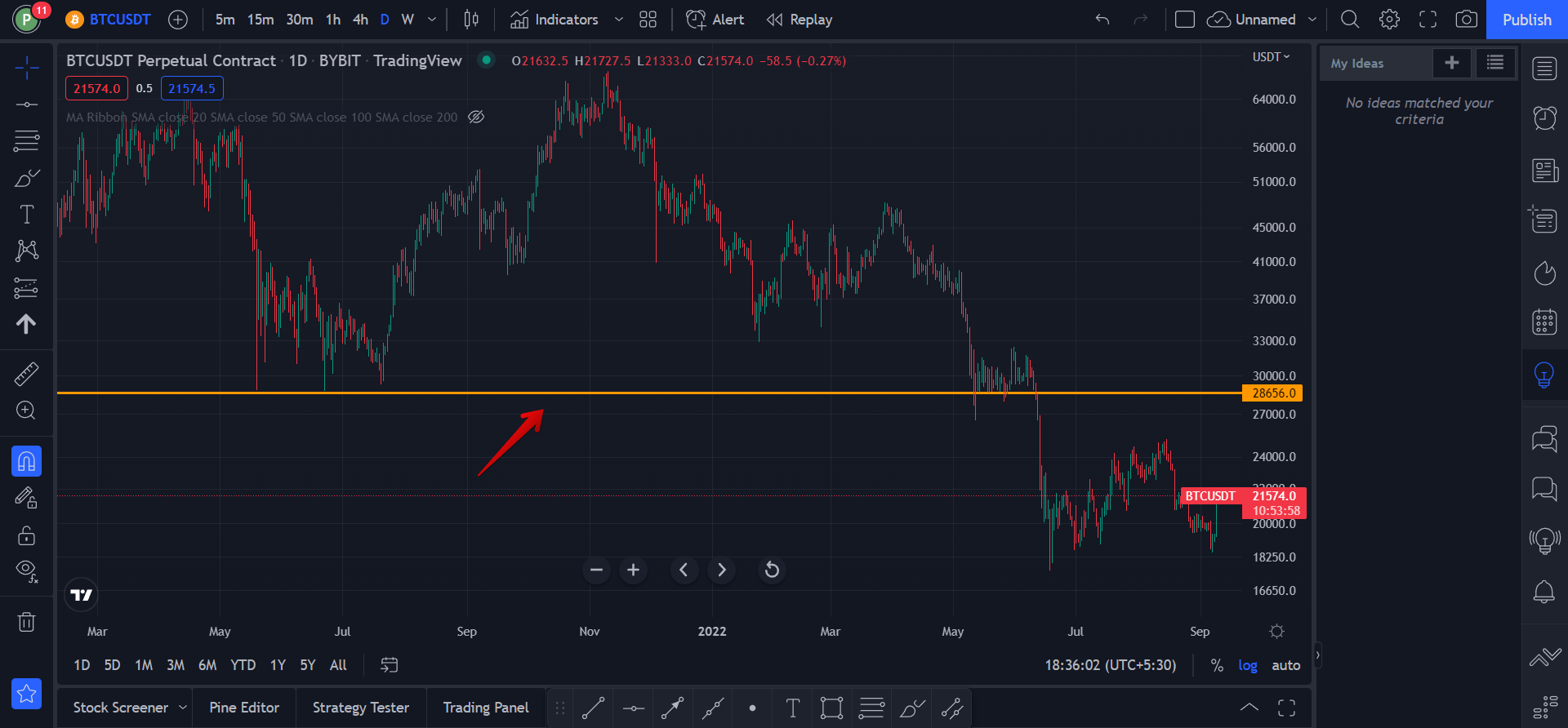Toggle percent scale

tap(1217, 665)
